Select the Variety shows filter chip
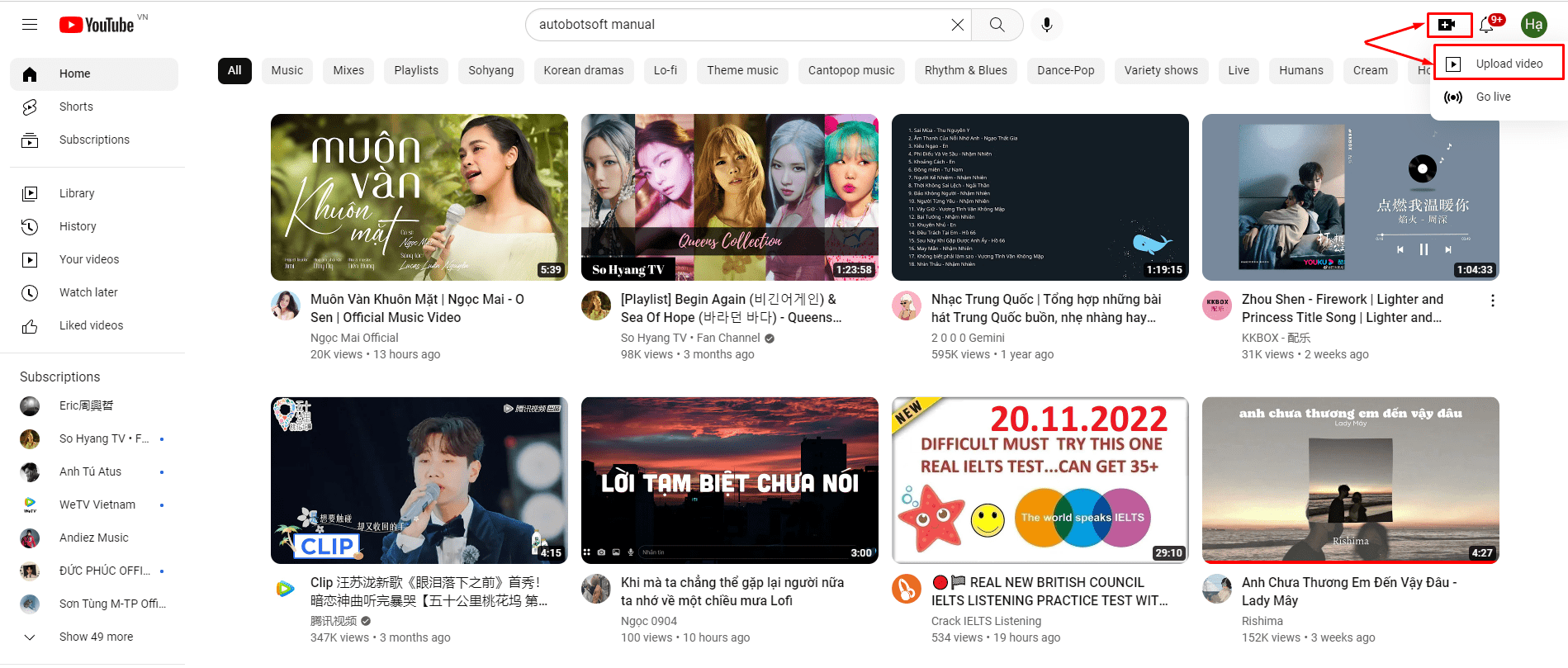Screen dimensions: 1568x668 [1161, 70]
